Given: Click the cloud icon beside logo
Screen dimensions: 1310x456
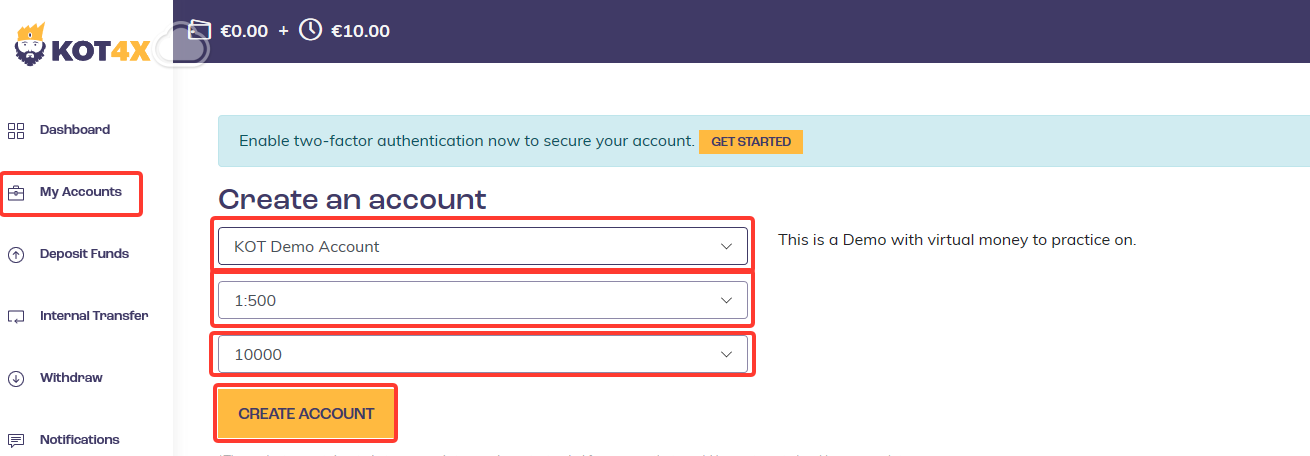Looking at the screenshot, I should [x=182, y=47].
